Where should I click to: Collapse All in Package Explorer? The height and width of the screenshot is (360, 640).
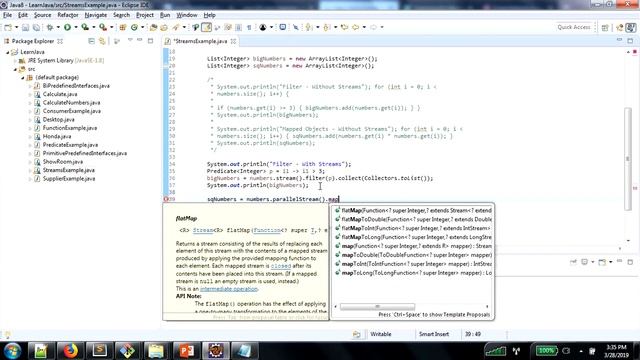(91, 41)
